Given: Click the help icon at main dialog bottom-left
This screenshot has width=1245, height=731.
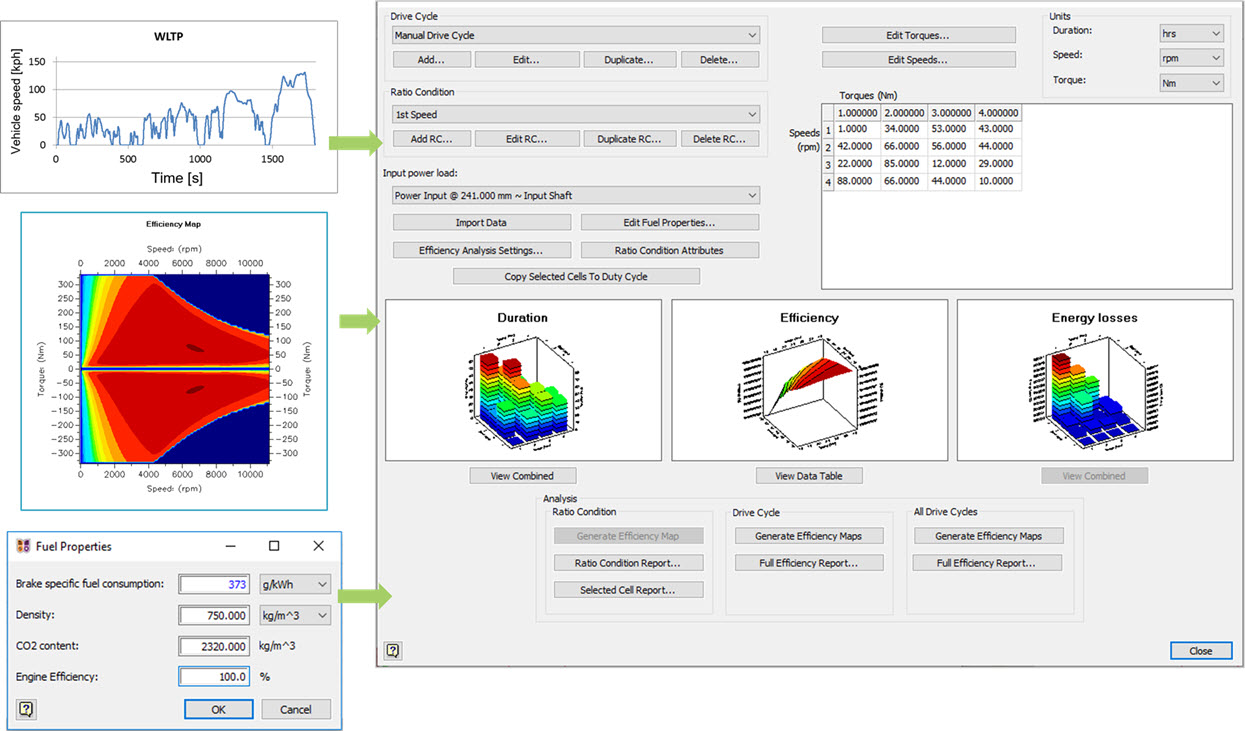Looking at the screenshot, I should coord(393,651).
